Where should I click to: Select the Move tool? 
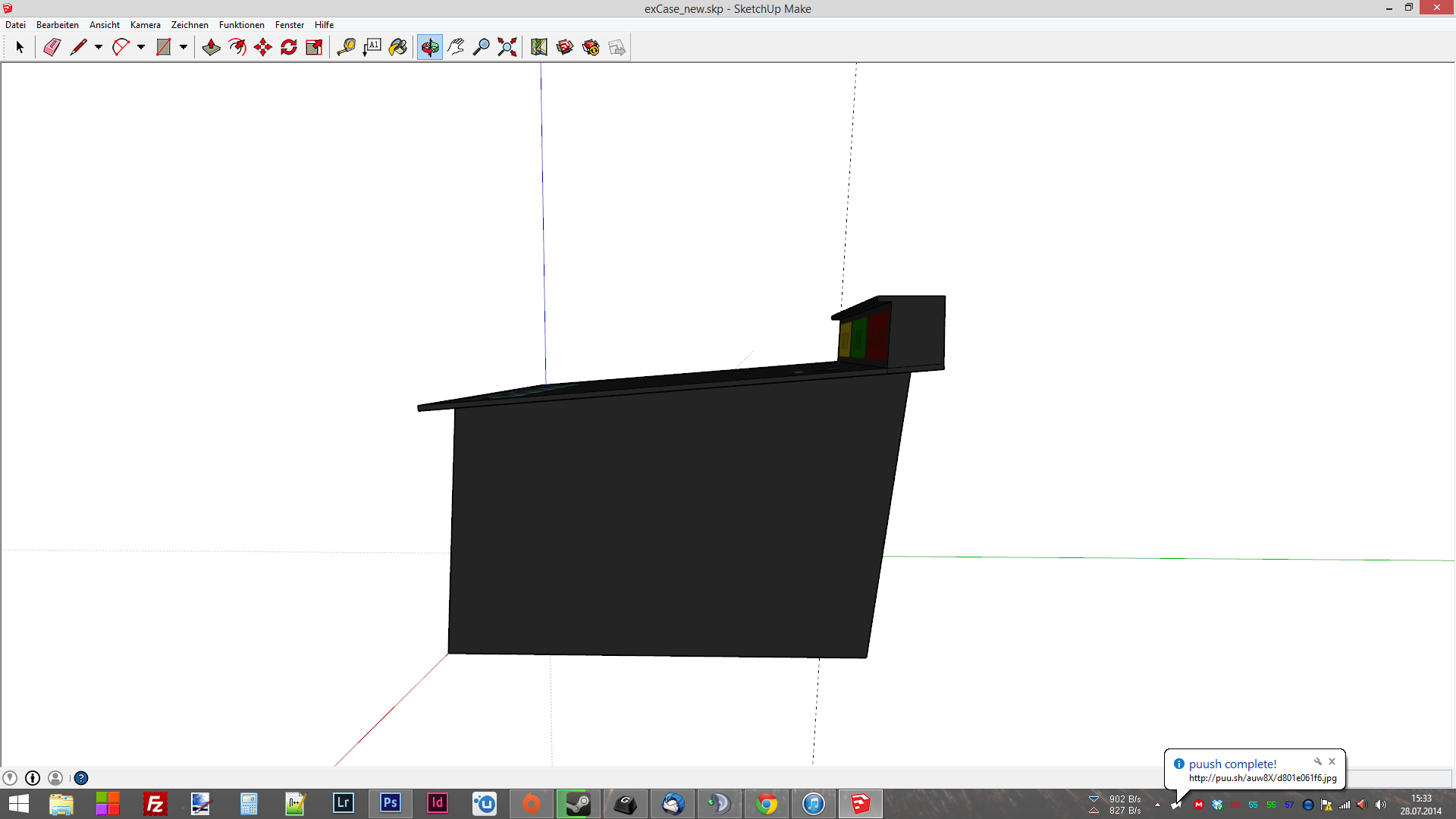263,47
